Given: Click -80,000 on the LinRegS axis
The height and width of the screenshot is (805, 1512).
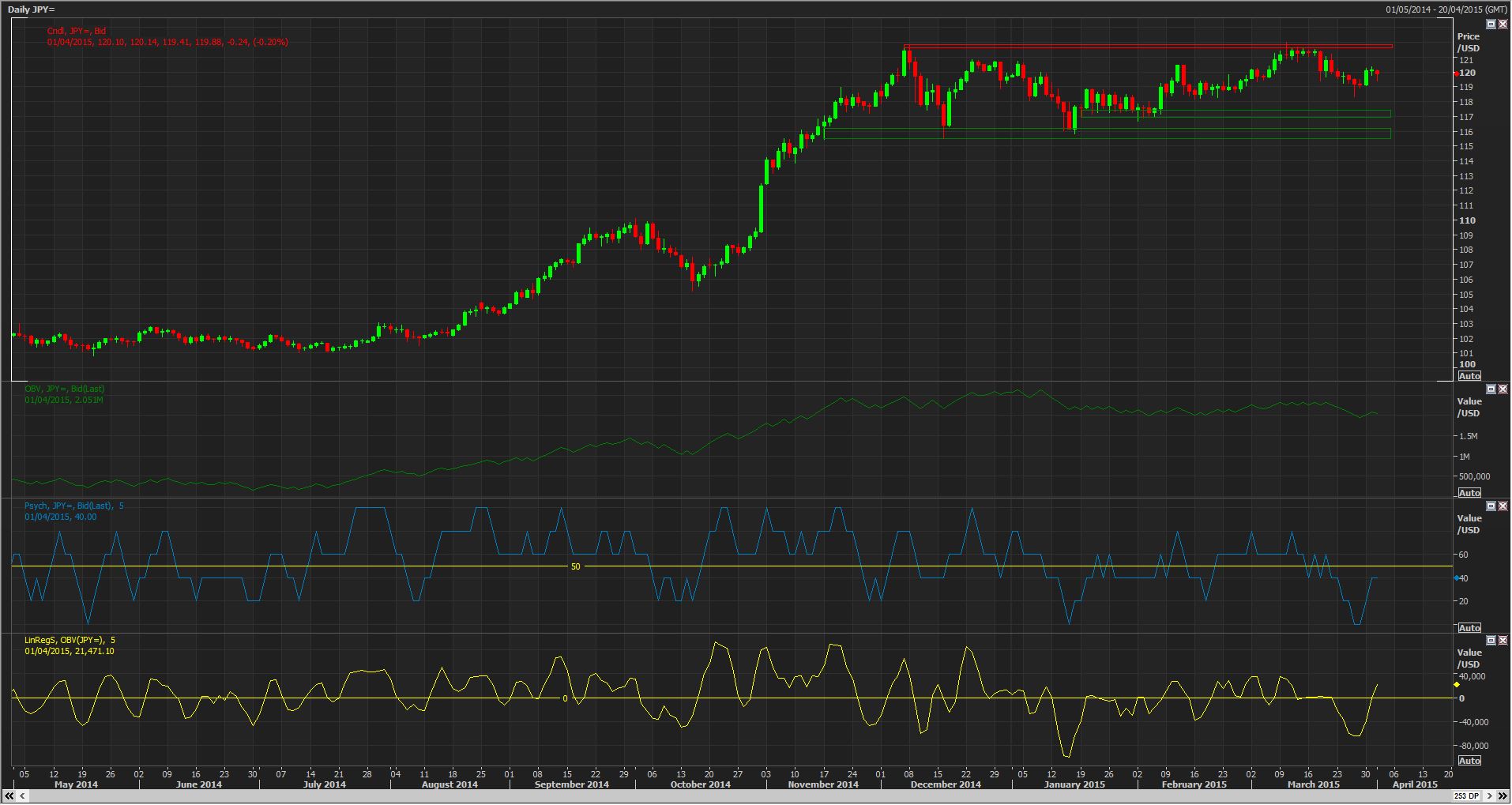Looking at the screenshot, I should coord(1473,746).
